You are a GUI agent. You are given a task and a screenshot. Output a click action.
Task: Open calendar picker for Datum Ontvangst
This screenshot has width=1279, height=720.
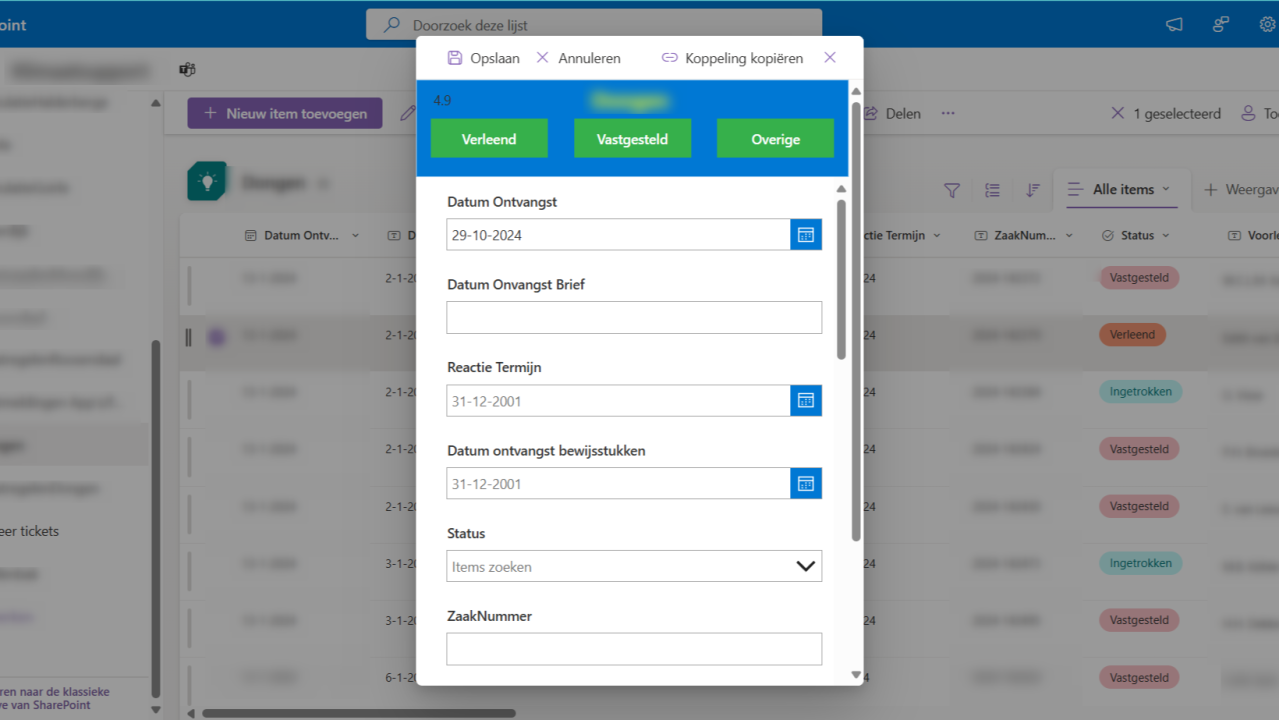tap(805, 235)
